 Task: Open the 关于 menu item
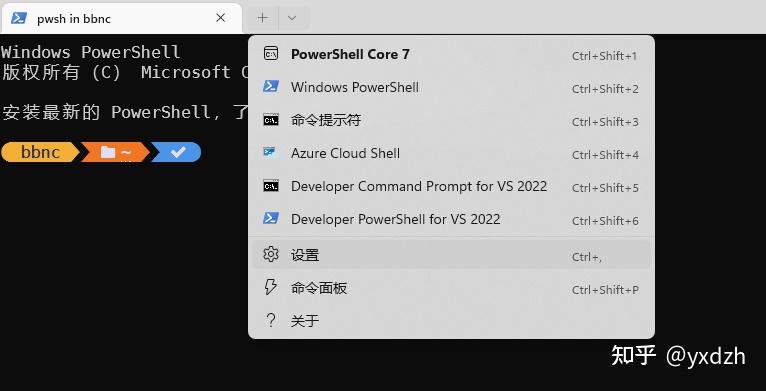click(451, 321)
